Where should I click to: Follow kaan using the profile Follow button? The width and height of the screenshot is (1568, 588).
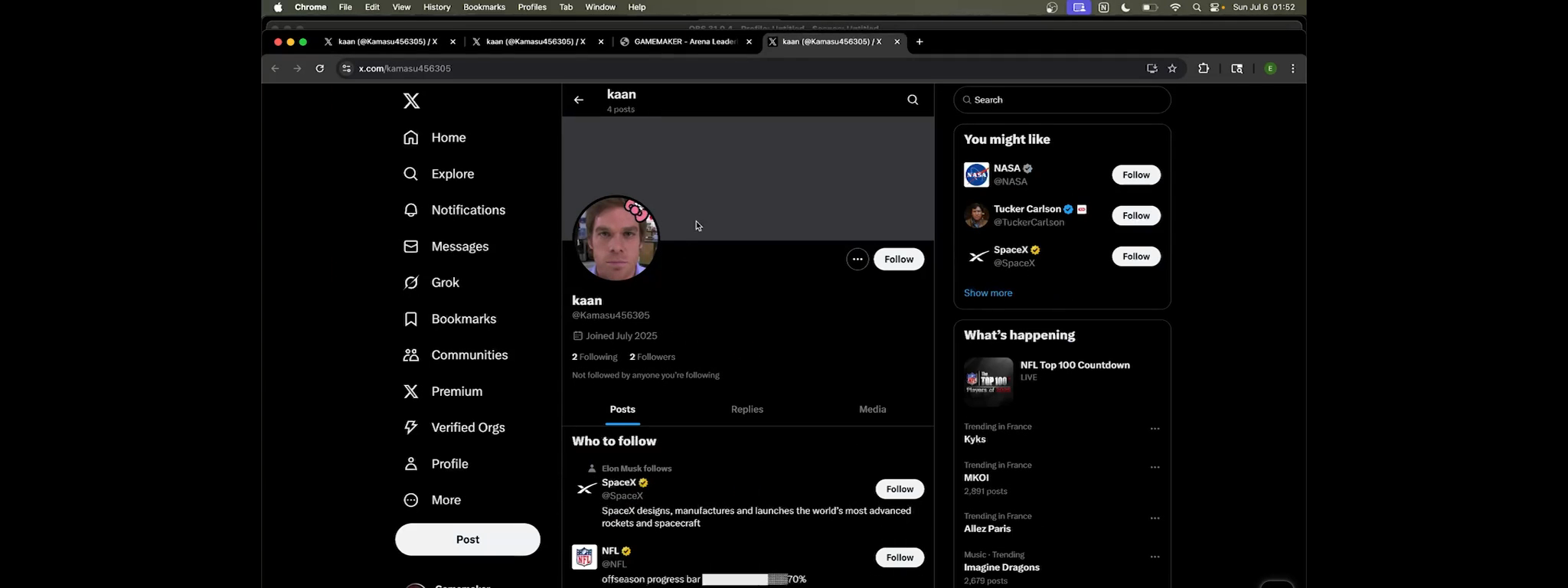pyautogui.click(x=899, y=260)
